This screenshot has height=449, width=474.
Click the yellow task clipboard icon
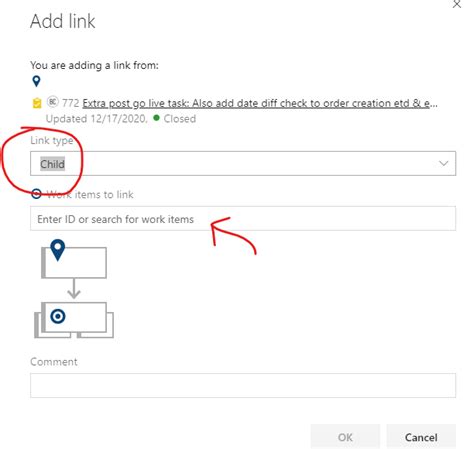tap(37, 103)
